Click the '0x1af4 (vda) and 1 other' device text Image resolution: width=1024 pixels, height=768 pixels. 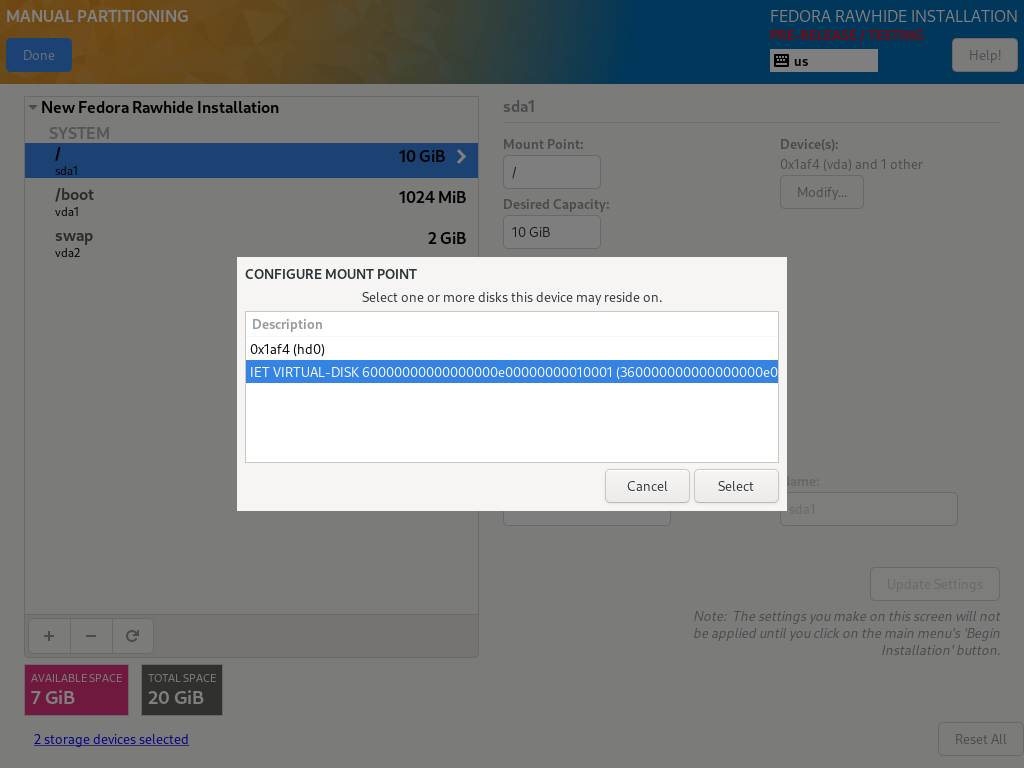click(x=851, y=165)
